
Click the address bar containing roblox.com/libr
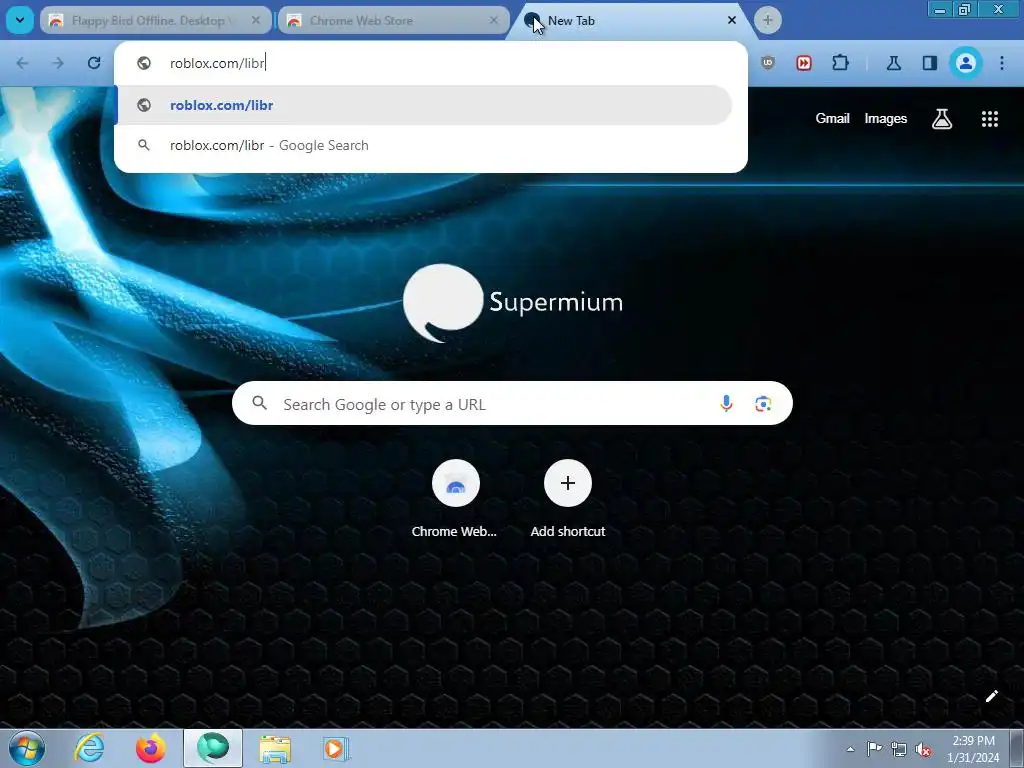pos(431,63)
